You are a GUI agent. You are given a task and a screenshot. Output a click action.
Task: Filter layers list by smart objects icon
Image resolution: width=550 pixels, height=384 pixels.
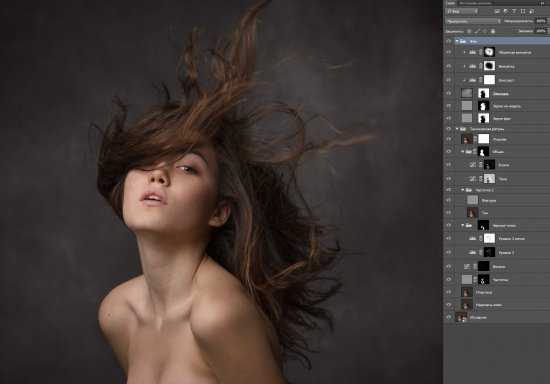(x=532, y=12)
